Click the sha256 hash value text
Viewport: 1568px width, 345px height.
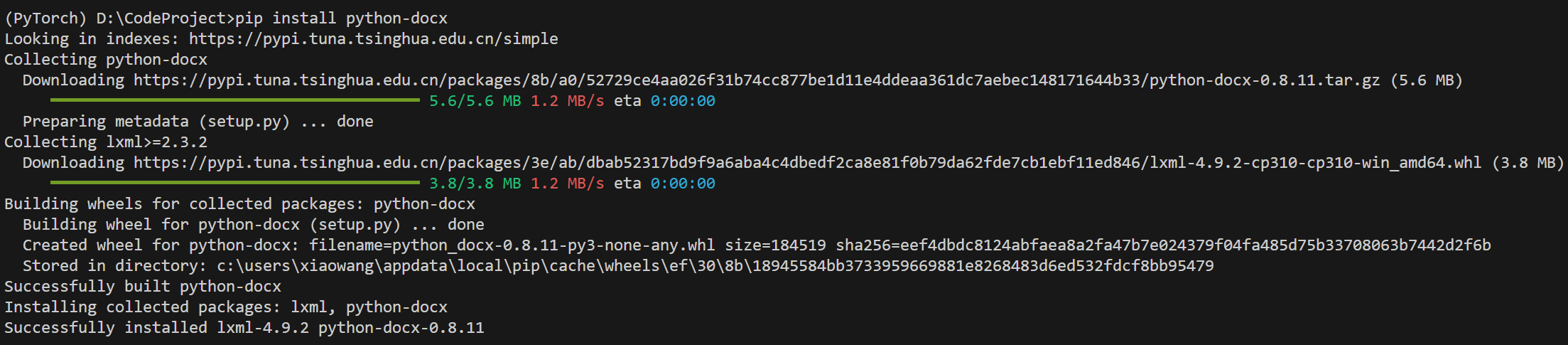(1196, 245)
